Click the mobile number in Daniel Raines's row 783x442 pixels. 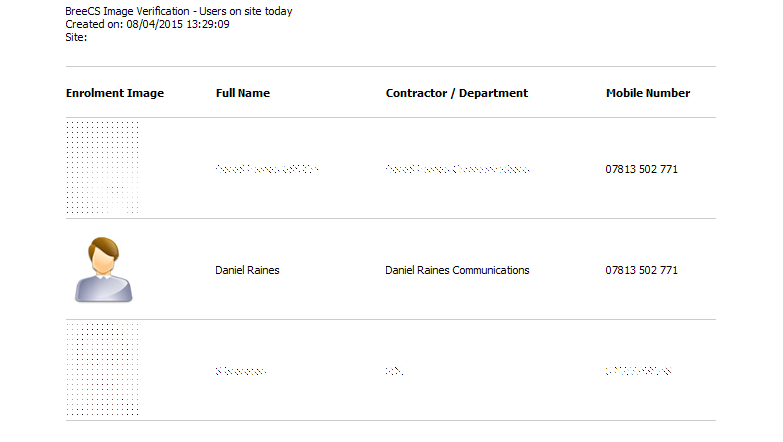642,270
